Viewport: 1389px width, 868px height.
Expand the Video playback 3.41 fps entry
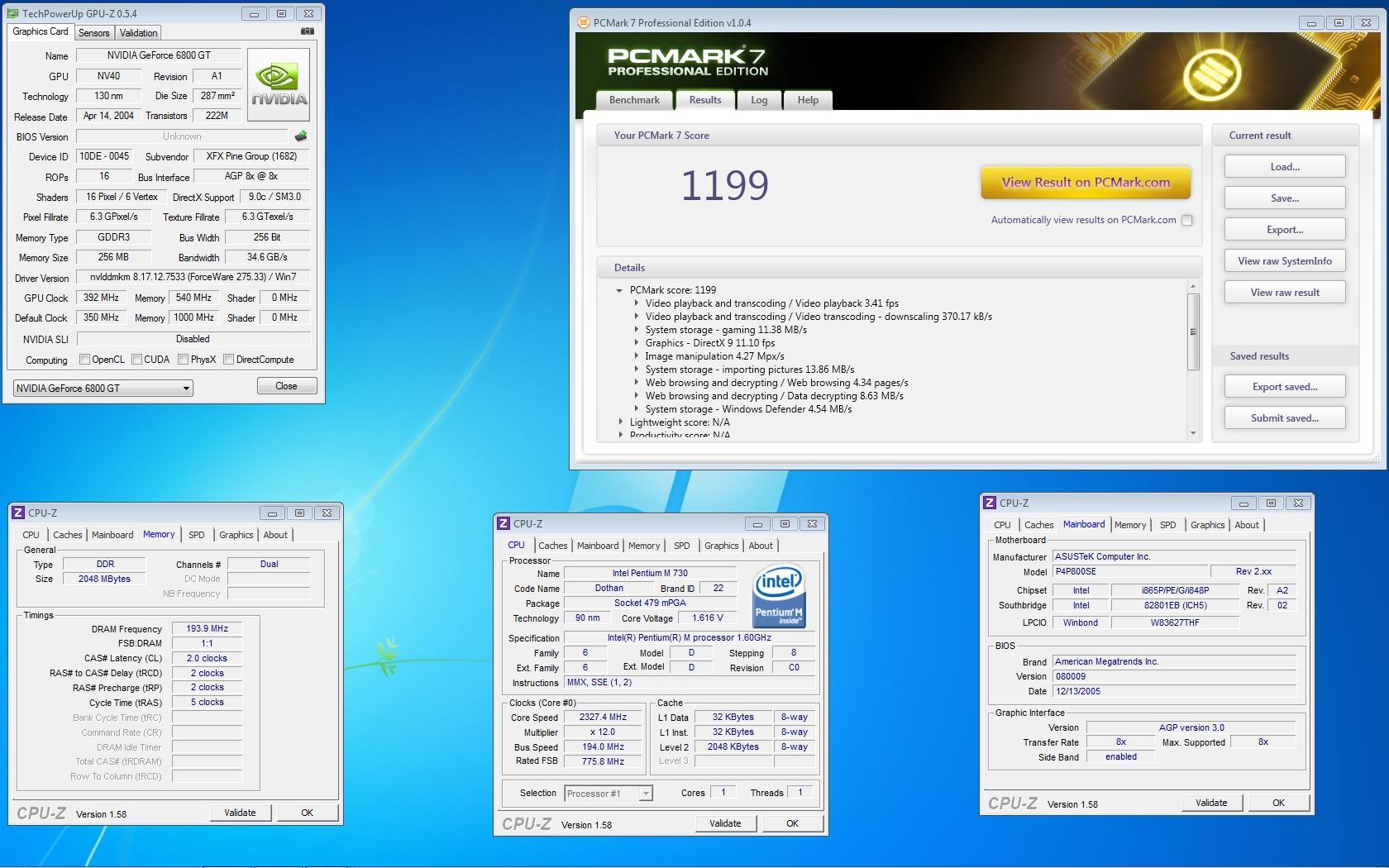tap(636, 303)
